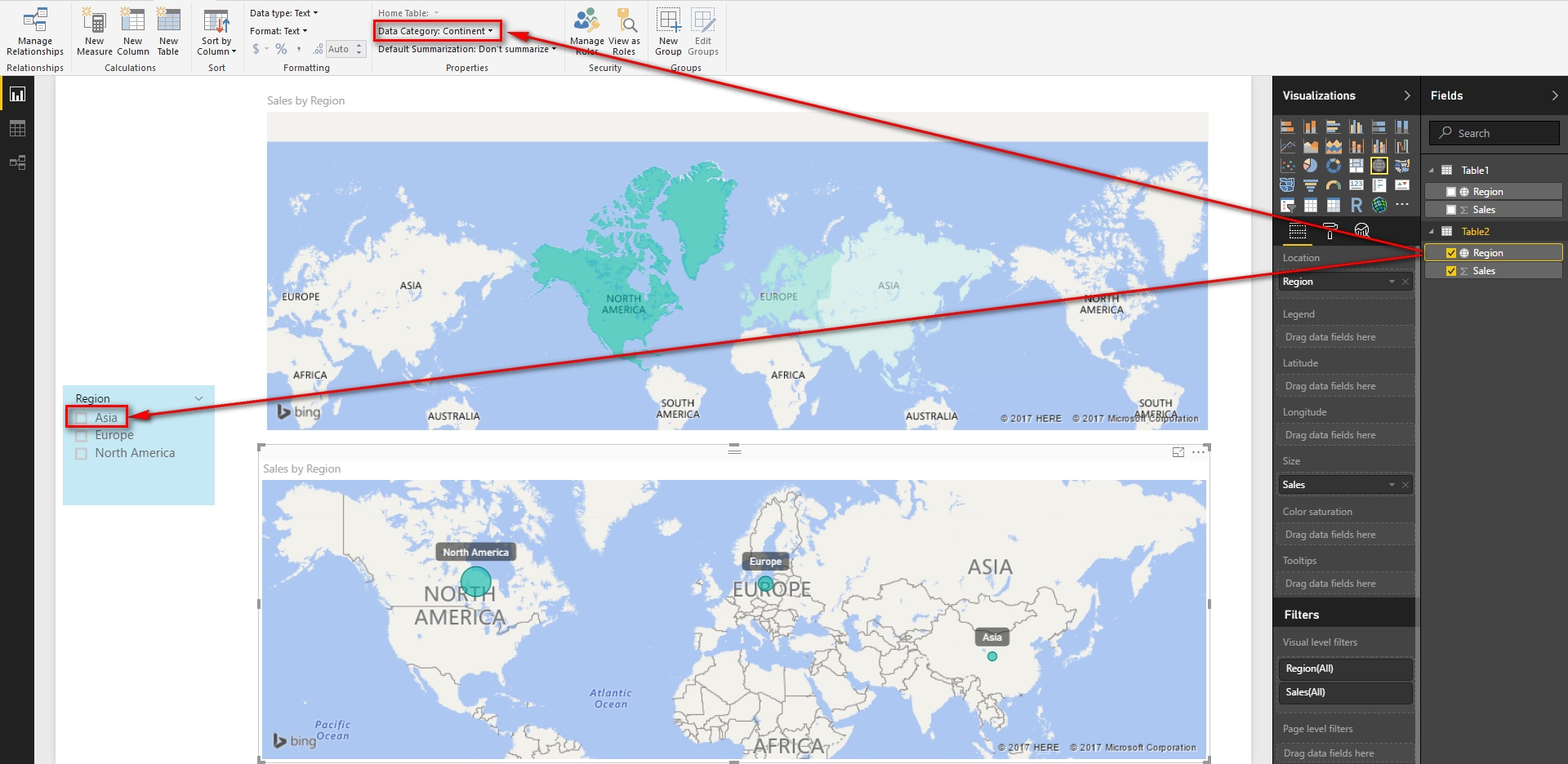The image size is (1568, 764).
Task: Collapse the Table1 fields group
Action: pyautogui.click(x=1432, y=171)
